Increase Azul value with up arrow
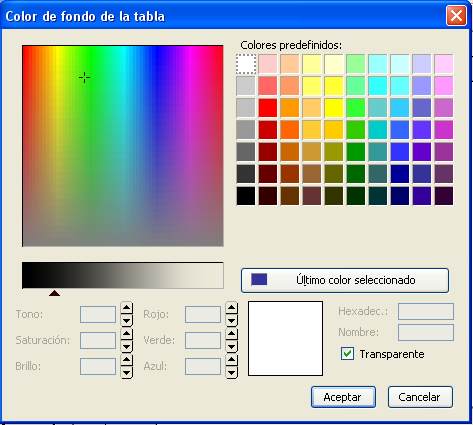Image resolution: width=473 pixels, height=425 pixels. 232,360
